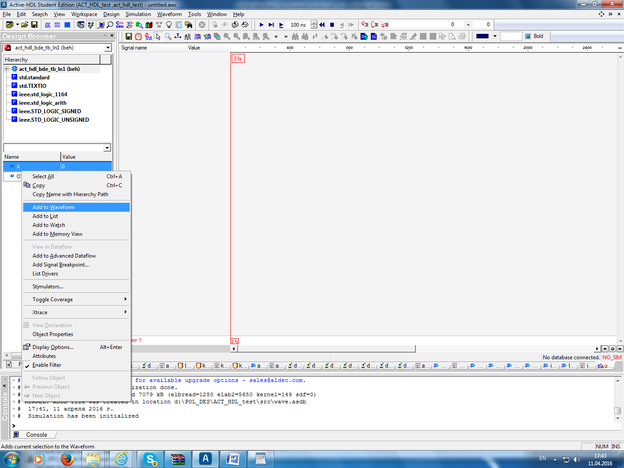The height and width of the screenshot is (468, 624).
Task: Click the ieee.std_logic_1164 package icon
Action: click(x=14, y=94)
